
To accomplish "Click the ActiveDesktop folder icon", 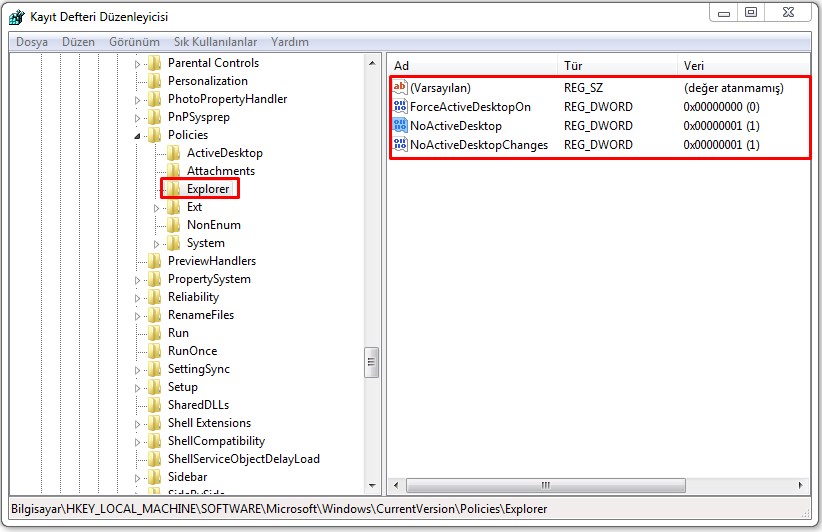I will 174,153.
